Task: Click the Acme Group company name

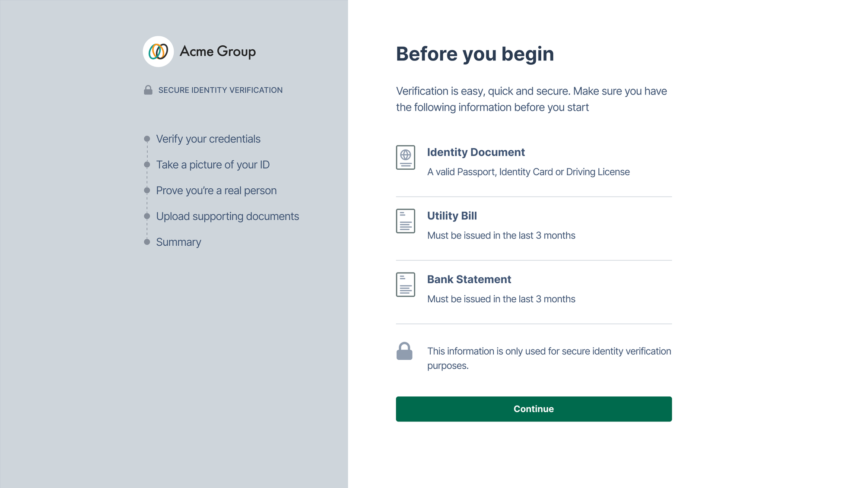Action: click(x=217, y=51)
